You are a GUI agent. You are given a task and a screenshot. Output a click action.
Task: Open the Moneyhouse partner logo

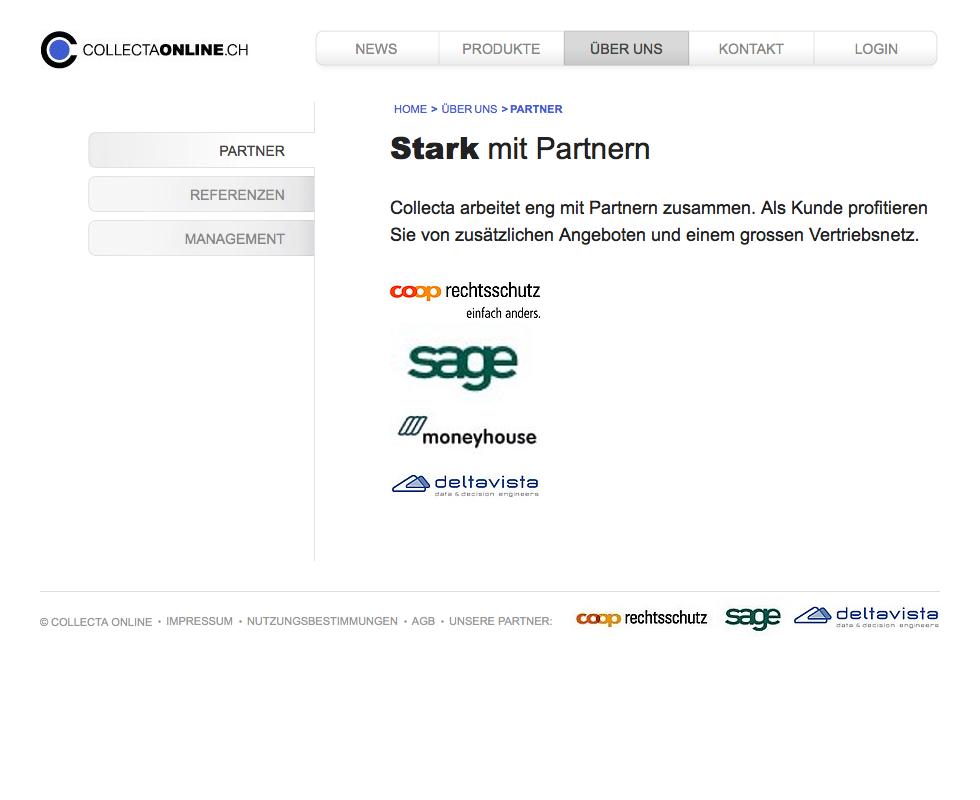tap(468, 431)
